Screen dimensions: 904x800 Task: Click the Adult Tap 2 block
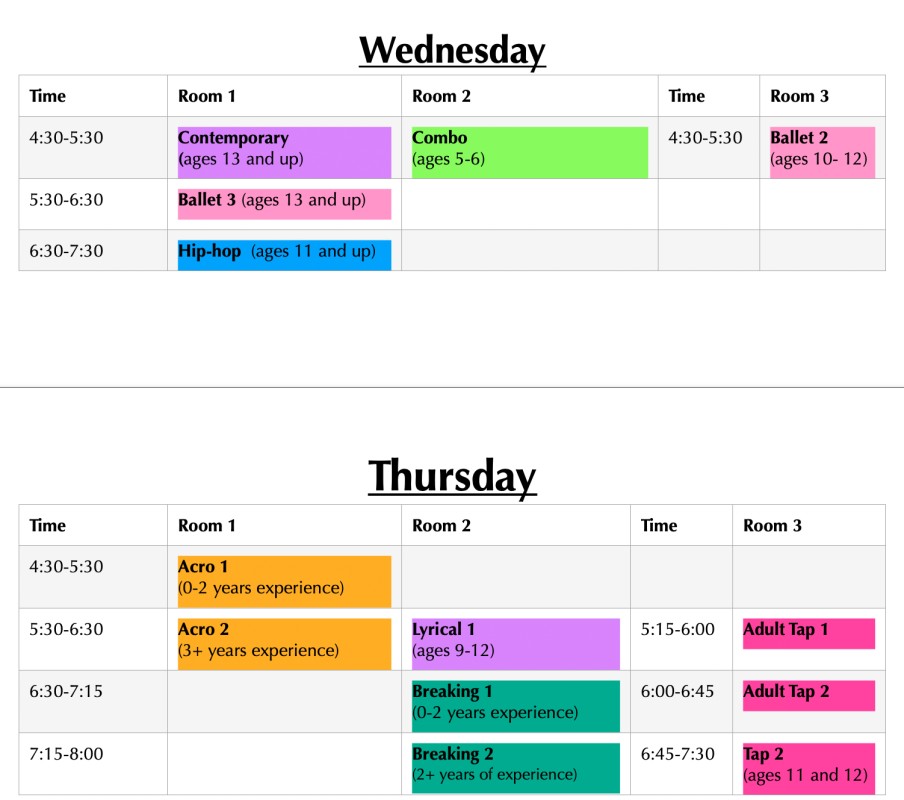tap(808, 696)
